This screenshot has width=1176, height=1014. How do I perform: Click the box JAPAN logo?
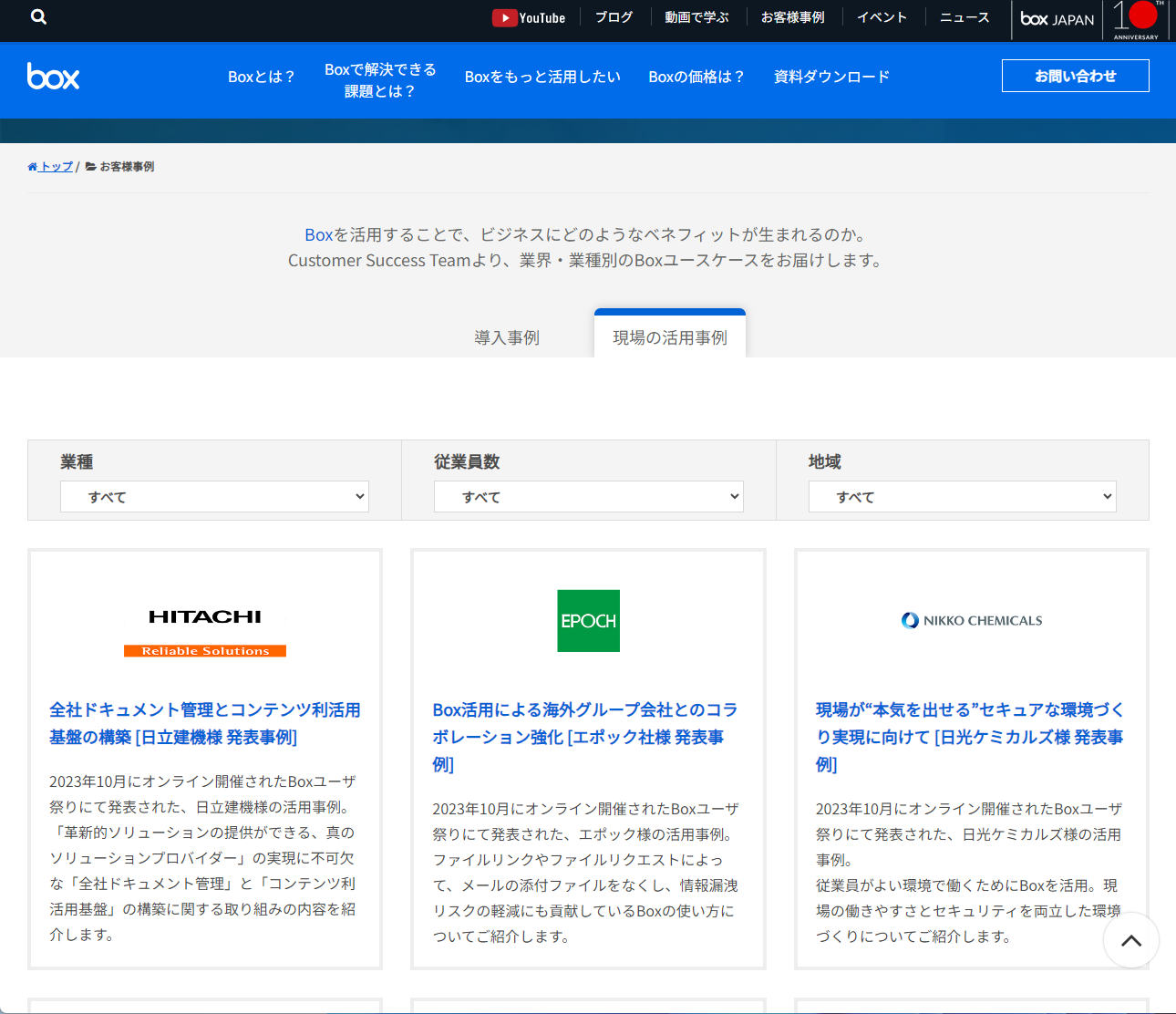1057,19
